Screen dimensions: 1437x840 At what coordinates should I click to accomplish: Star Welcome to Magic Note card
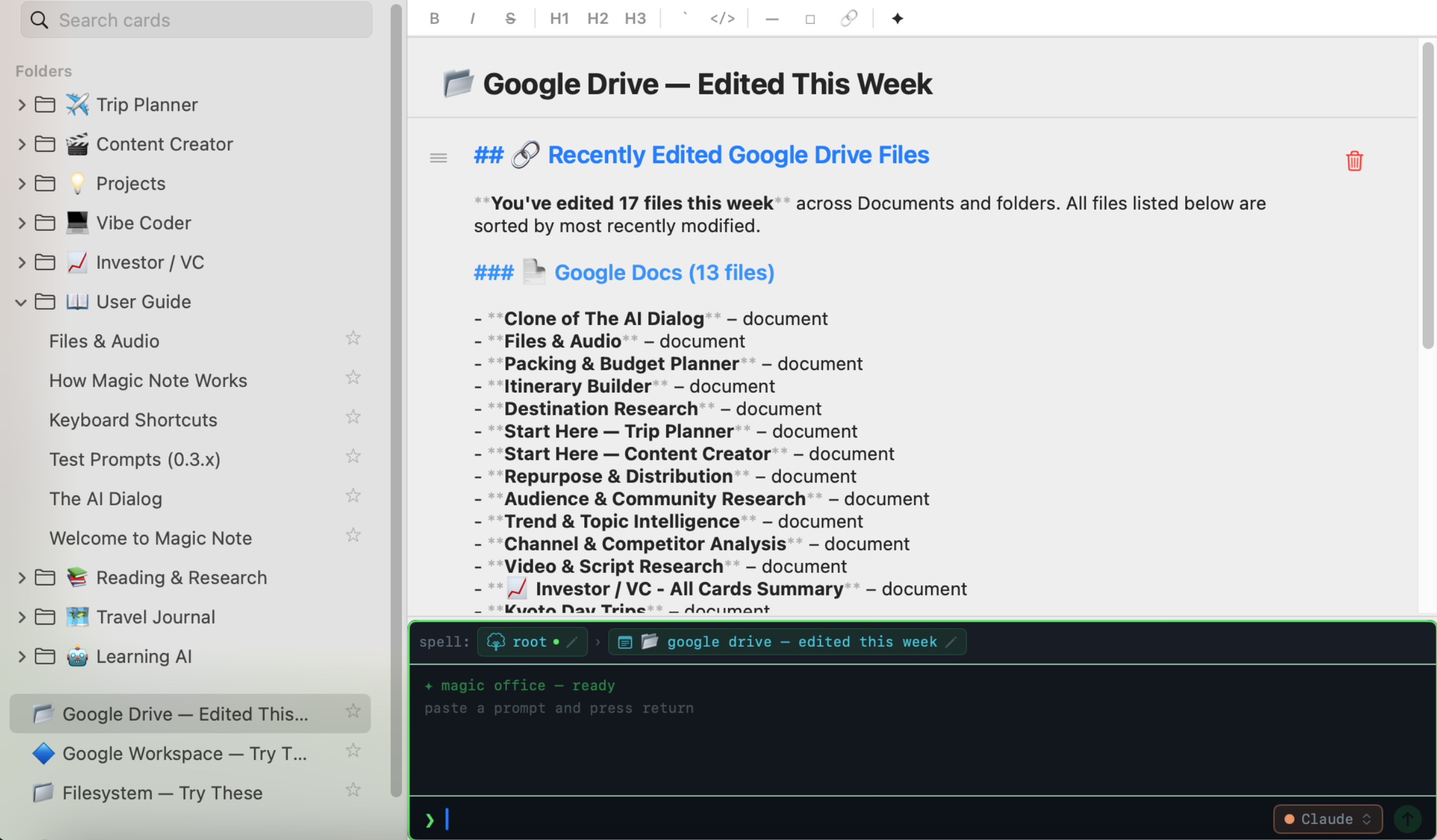pyautogui.click(x=353, y=535)
